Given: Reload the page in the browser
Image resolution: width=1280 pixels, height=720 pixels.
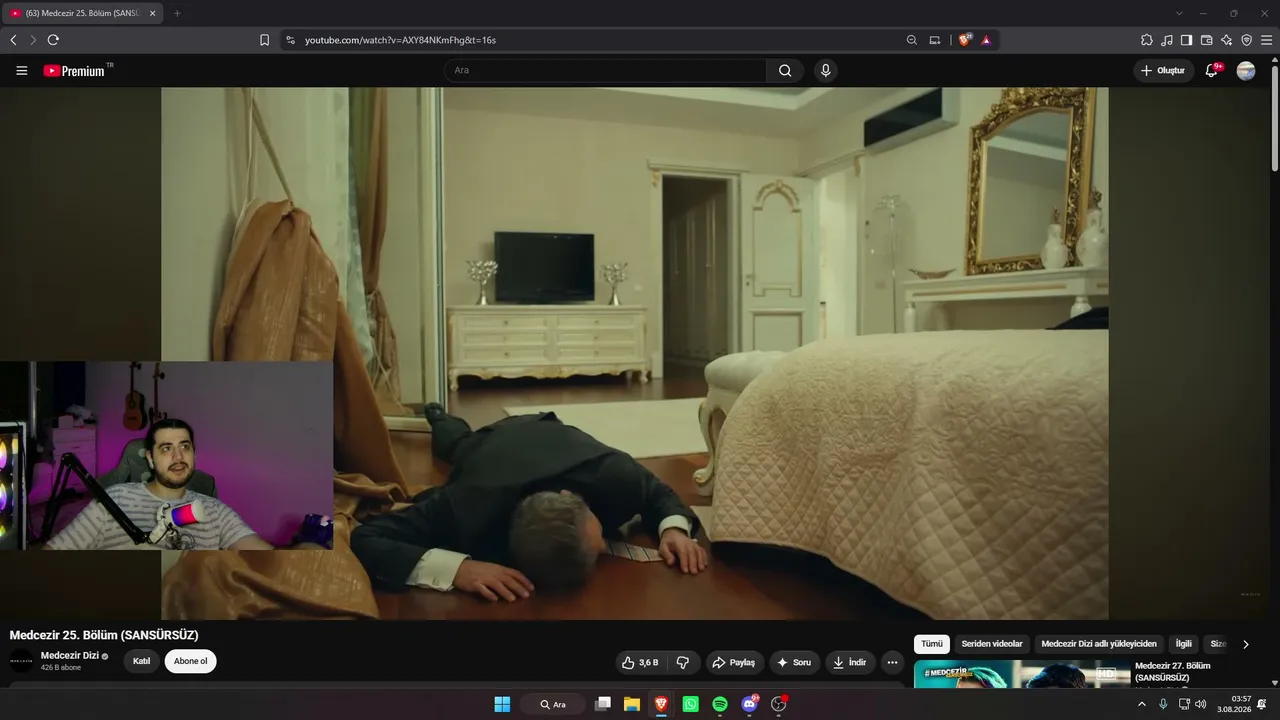Looking at the screenshot, I should (53, 40).
